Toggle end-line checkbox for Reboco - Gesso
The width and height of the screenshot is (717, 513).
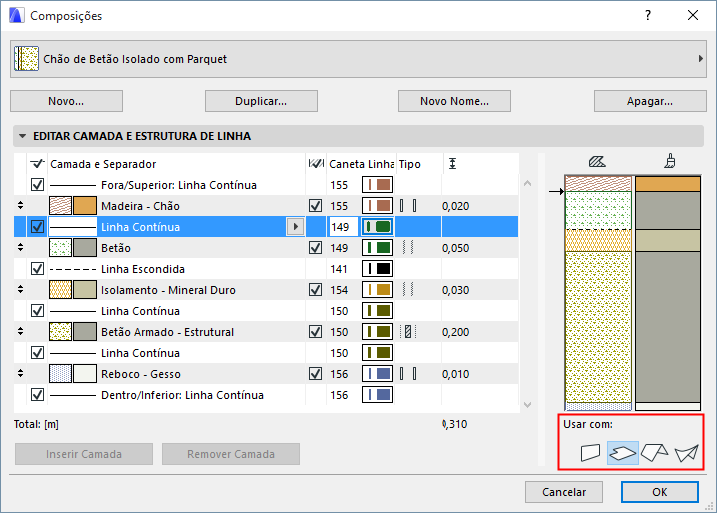coord(316,374)
